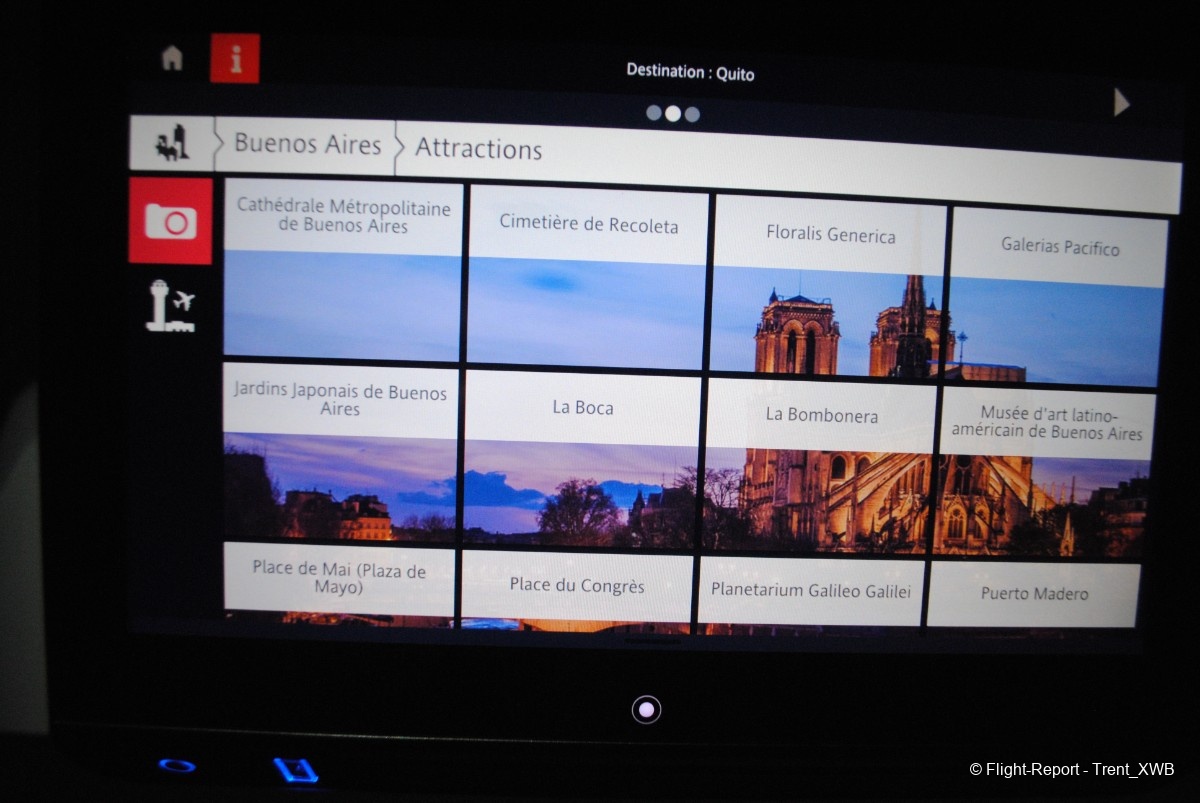Go back to Buenos Aires breadcrumb
Viewport: 1200px width, 803px height.
(307, 145)
